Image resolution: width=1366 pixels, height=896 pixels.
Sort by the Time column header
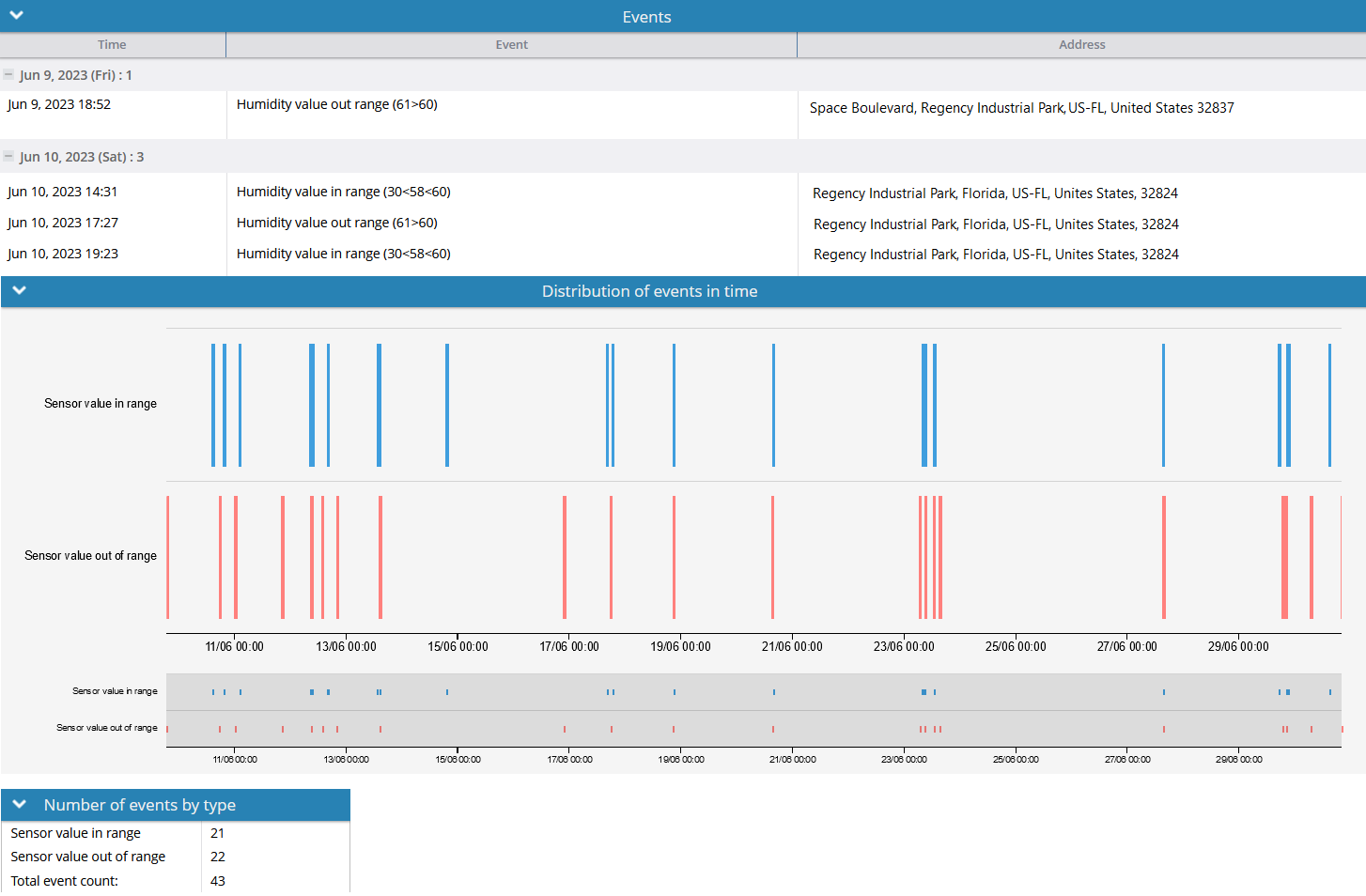[x=112, y=44]
